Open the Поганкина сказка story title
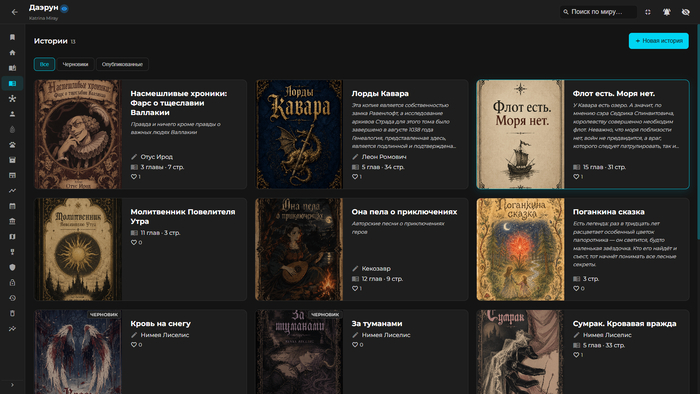The image size is (700, 394). coord(608,212)
